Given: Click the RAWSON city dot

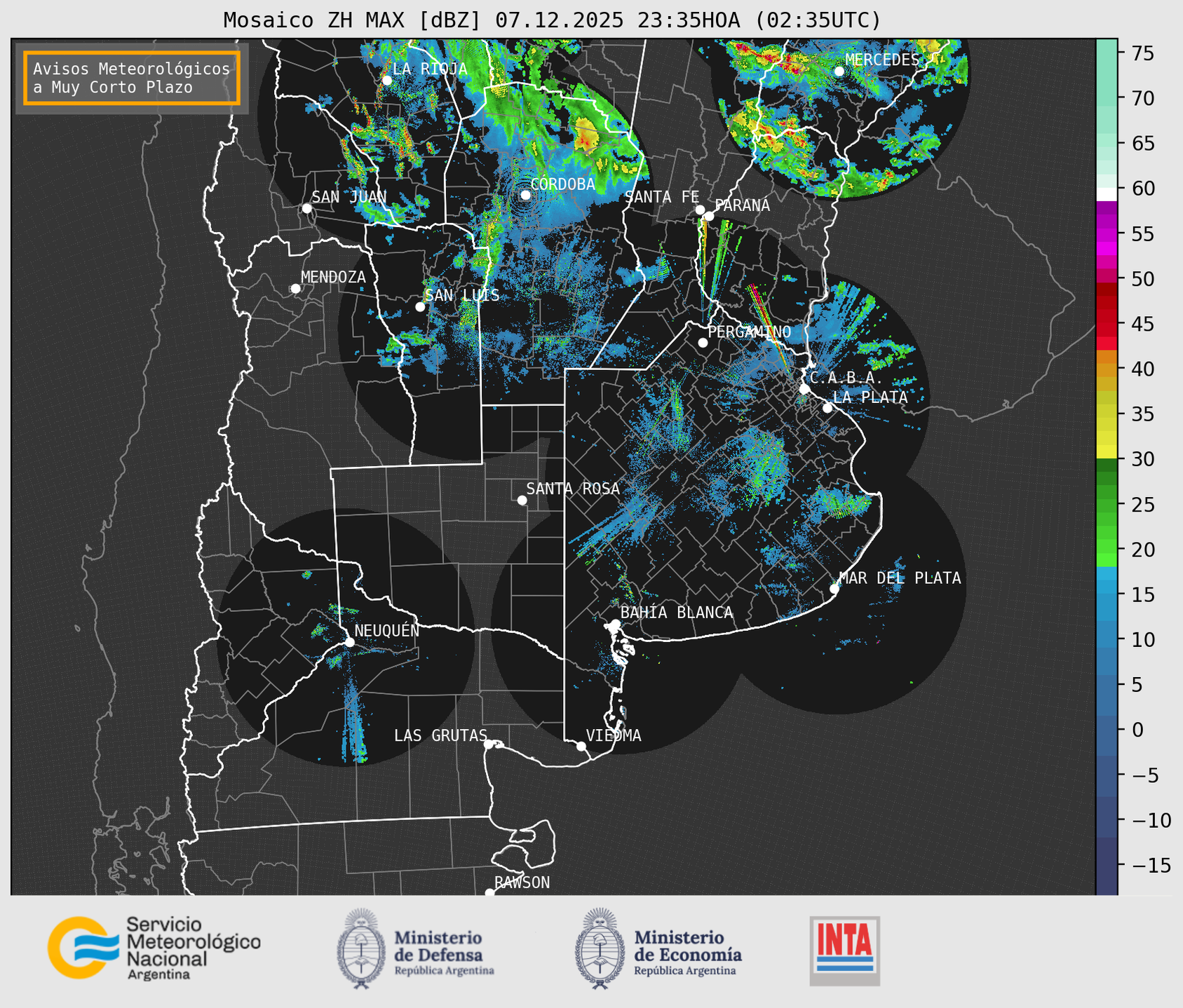Looking at the screenshot, I should pyautogui.click(x=489, y=893).
